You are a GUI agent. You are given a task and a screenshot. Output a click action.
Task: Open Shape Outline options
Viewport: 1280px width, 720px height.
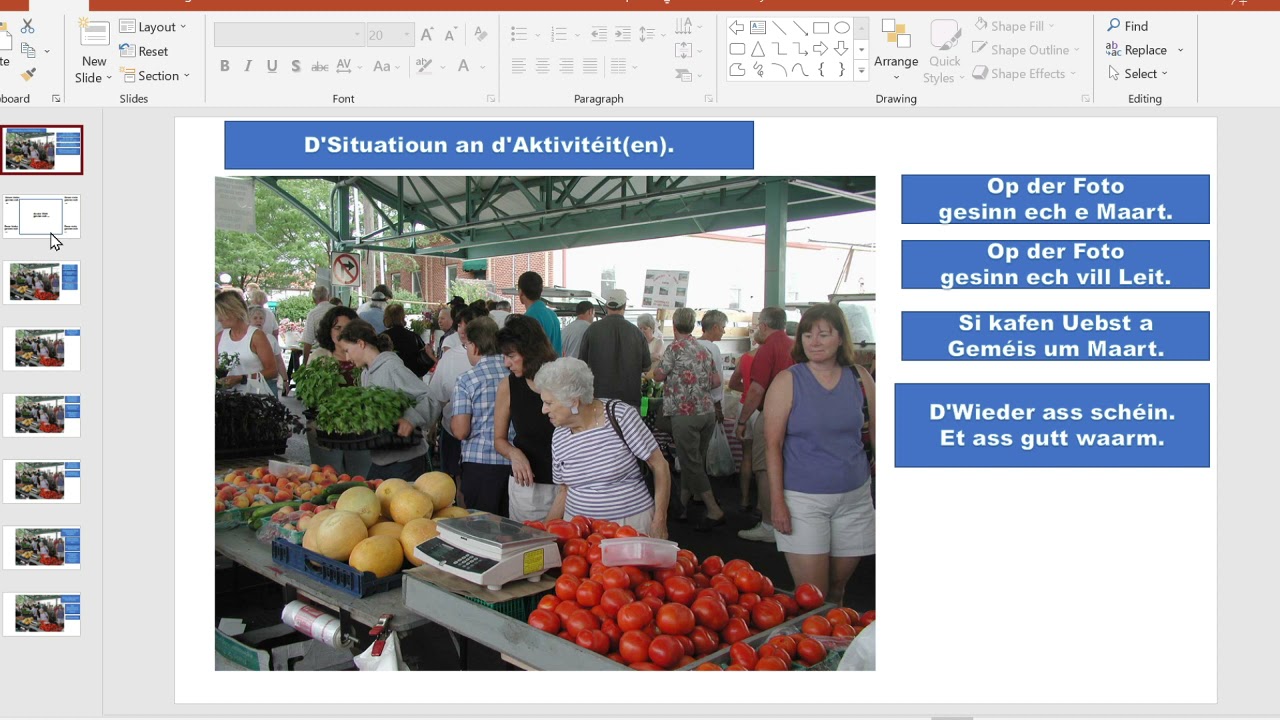[1026, 50]
